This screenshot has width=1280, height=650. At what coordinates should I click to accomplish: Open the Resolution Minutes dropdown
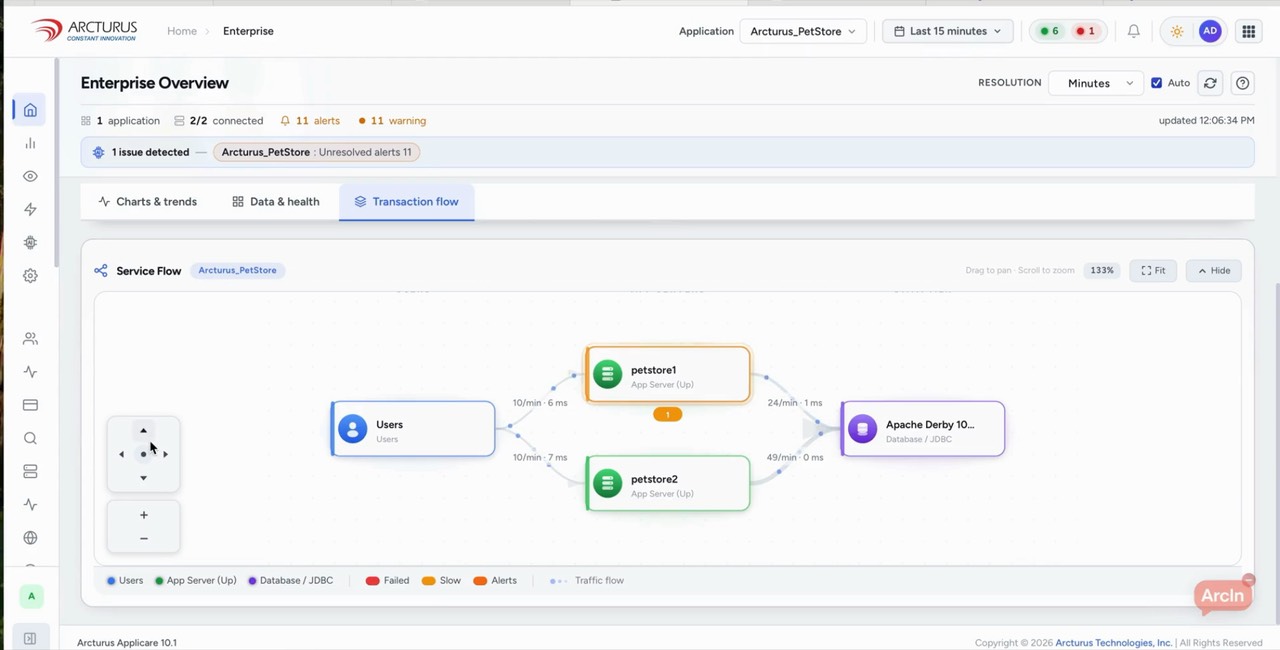[x=1097, y=83]
